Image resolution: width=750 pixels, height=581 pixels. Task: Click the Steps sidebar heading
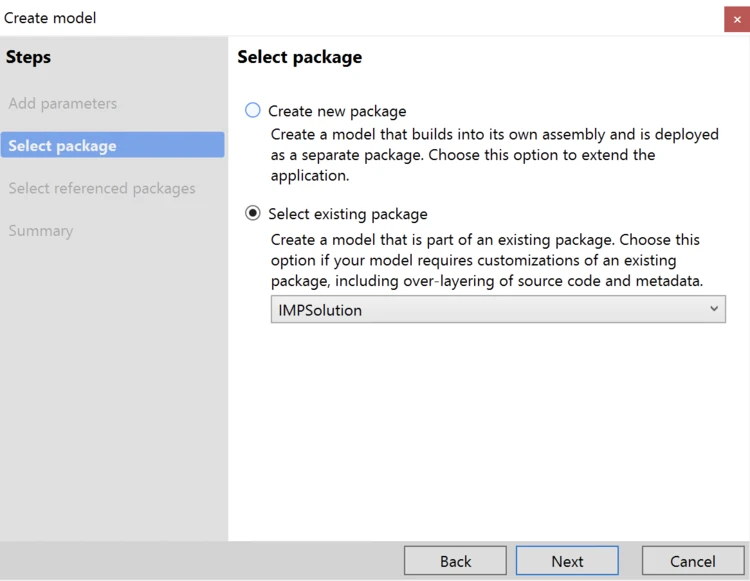tap(28, 57)
